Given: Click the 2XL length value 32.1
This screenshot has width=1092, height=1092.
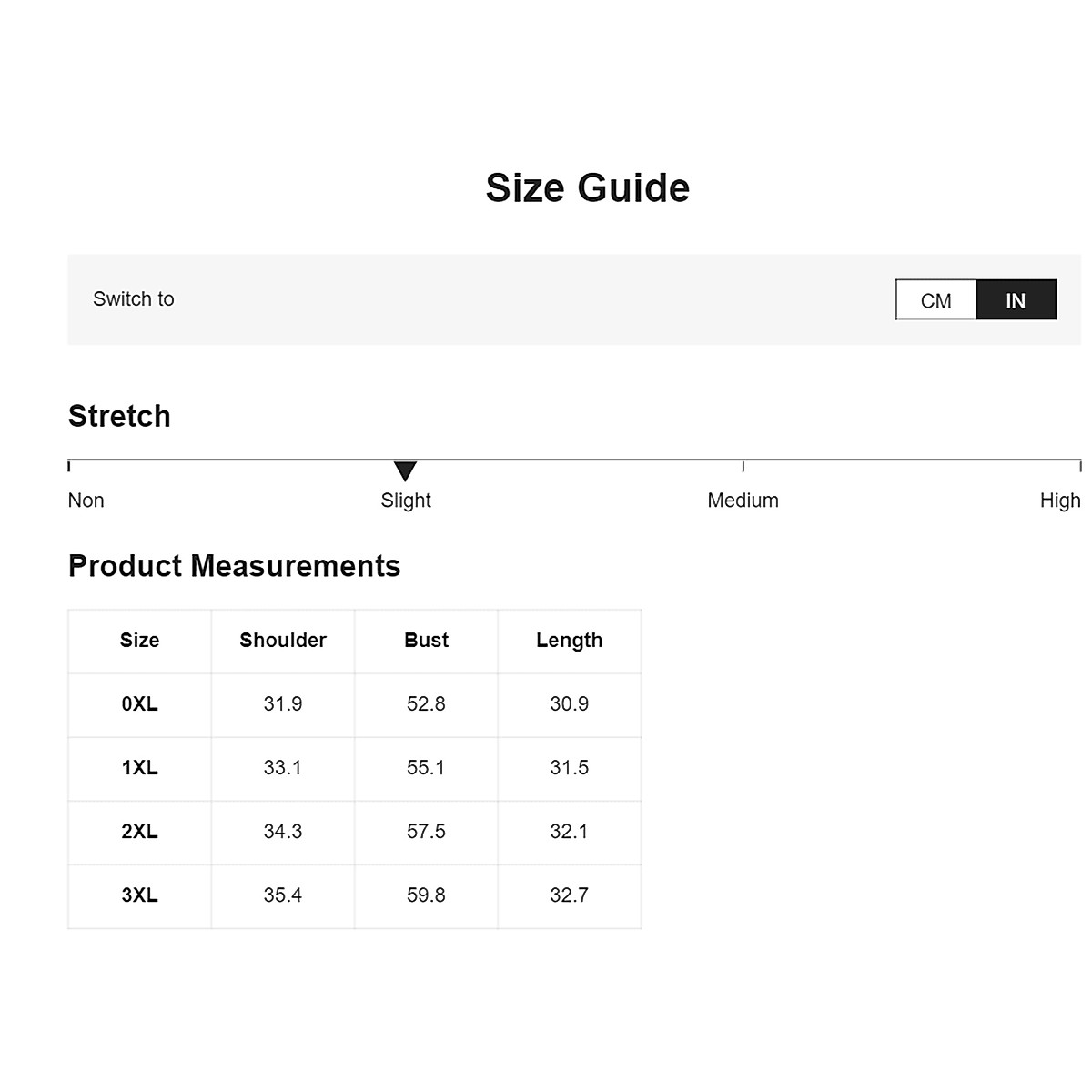Looking at the screenshot, I should pos(569,832).
